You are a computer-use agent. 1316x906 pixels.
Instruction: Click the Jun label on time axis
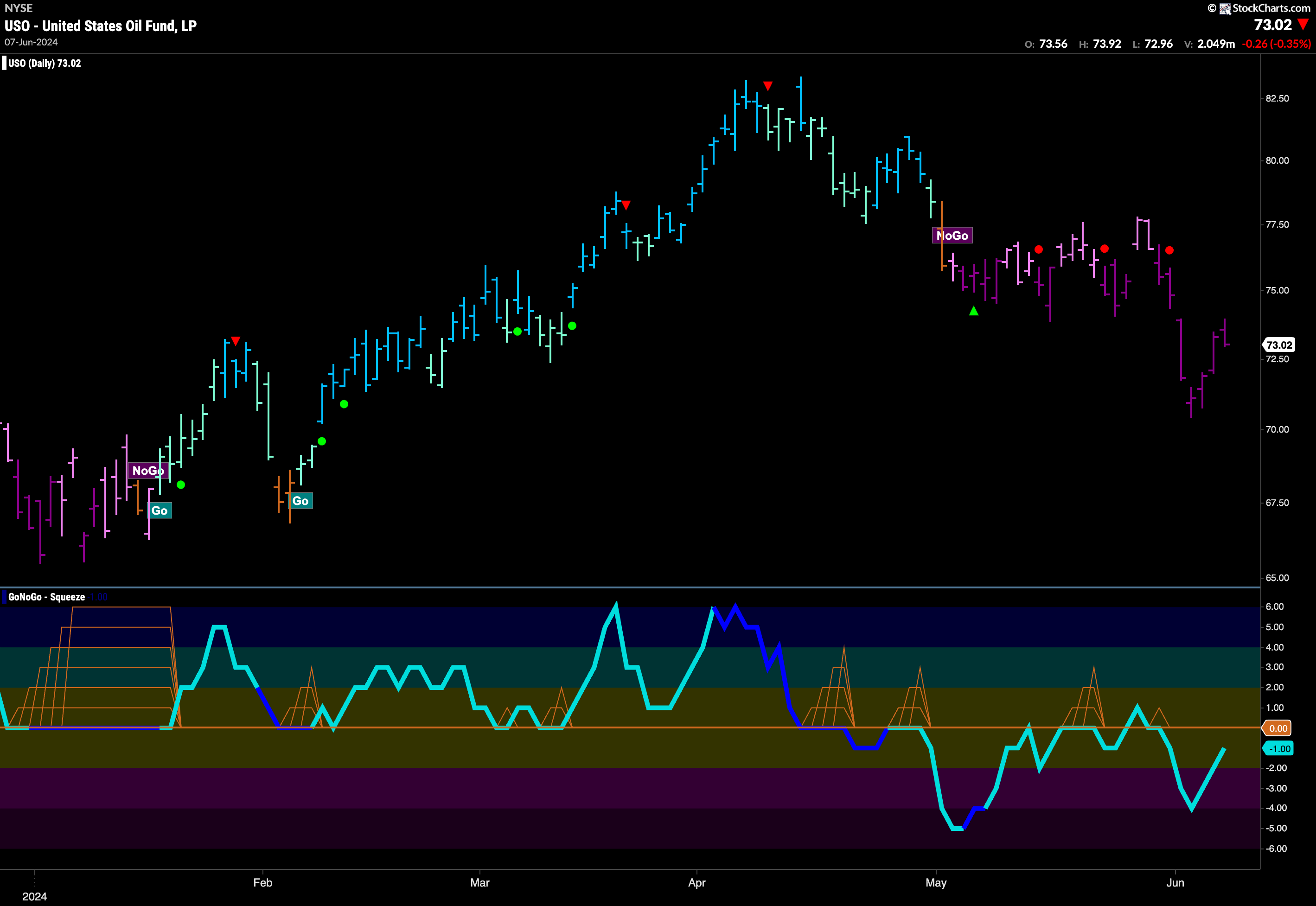click(1175, 883)
